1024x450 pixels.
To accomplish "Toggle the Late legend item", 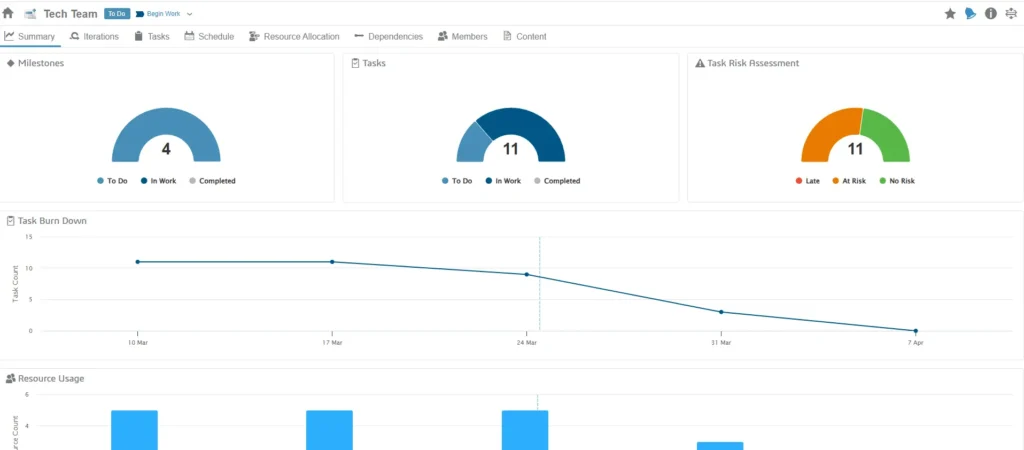I will (x=807, y=181).
